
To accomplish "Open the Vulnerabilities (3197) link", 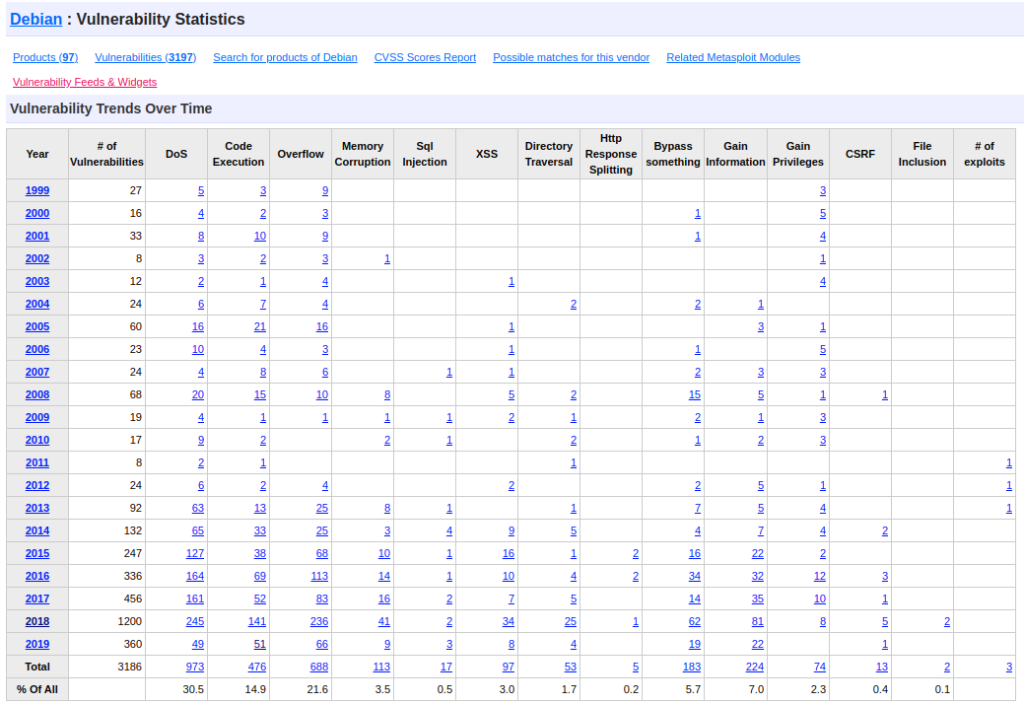I will (145, 58).
